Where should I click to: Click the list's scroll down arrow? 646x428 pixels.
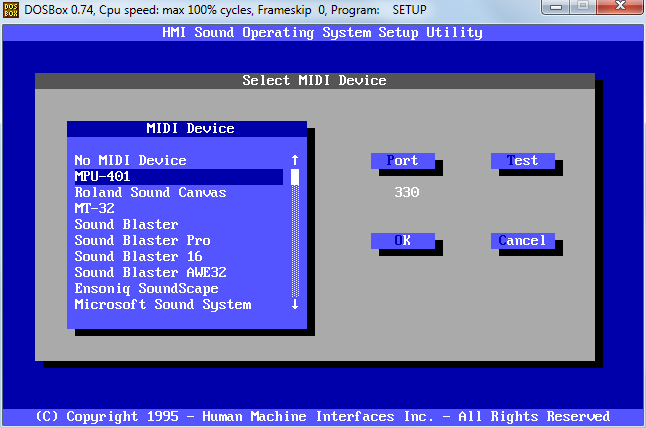(295, 305)
